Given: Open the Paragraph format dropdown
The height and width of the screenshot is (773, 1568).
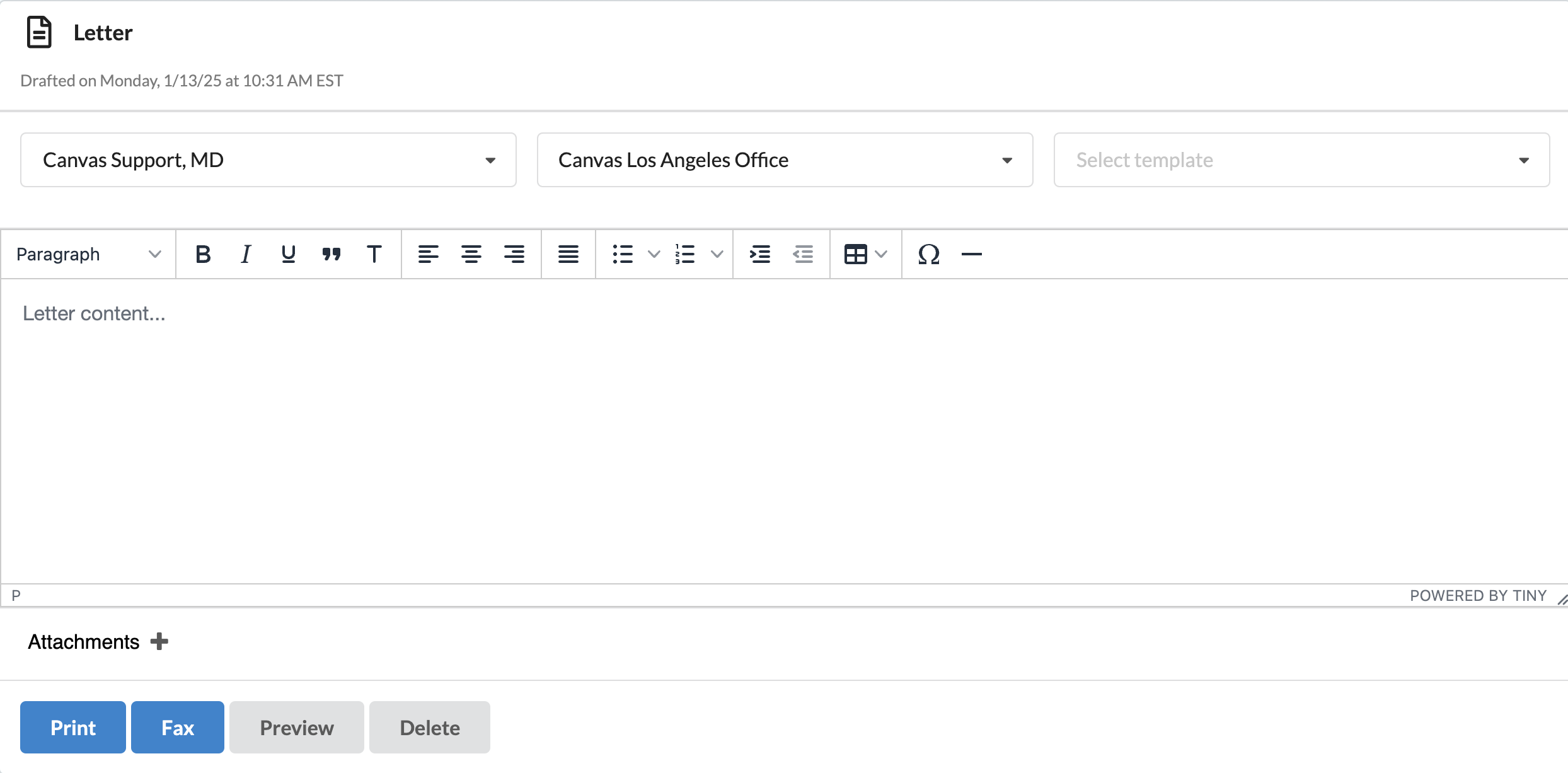Looking at the screenshot, I should [x=88, y=254].
